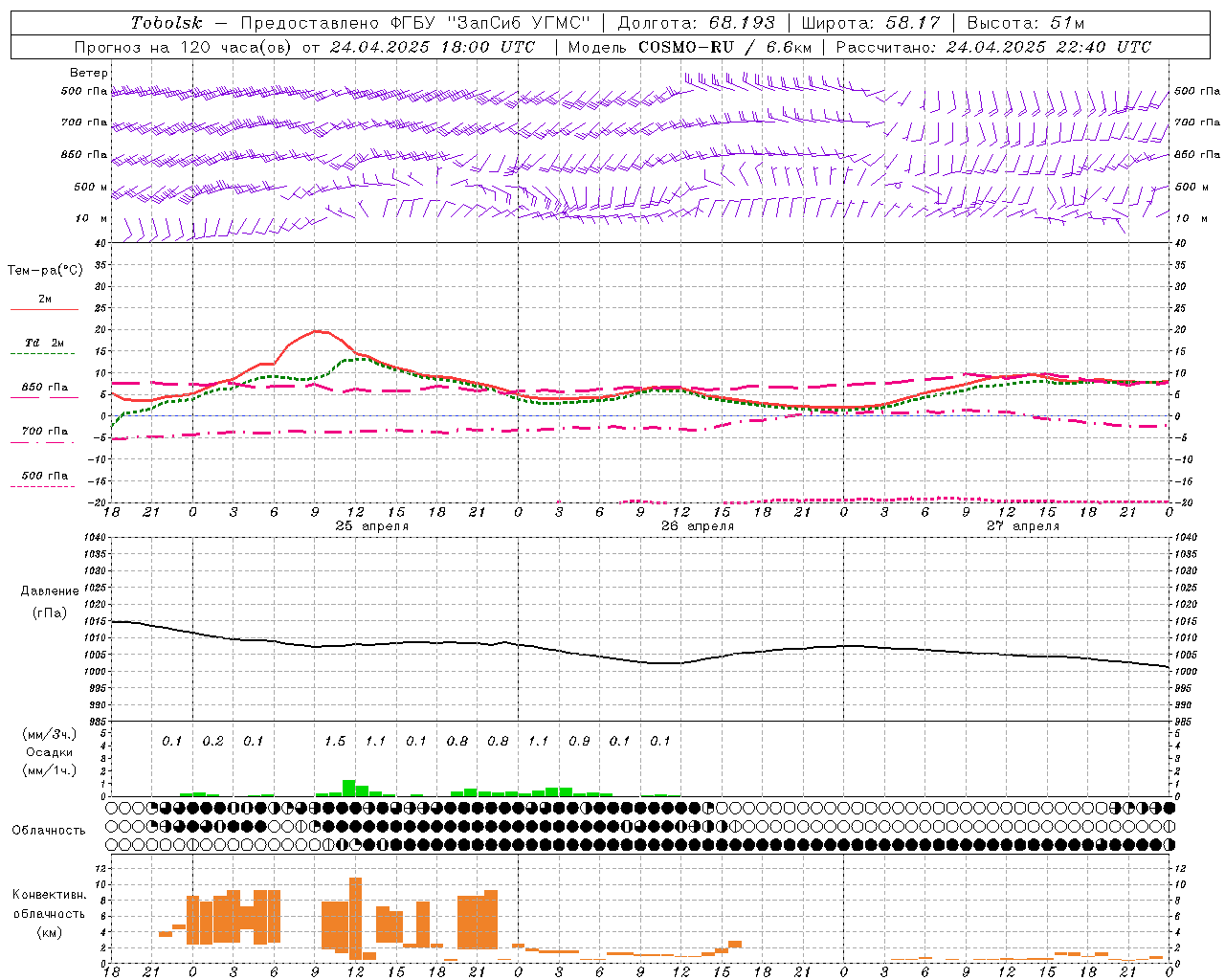Click the "2м" temperature legend entry
Viewport: 1225px width, 980px height.
(45, 300)
